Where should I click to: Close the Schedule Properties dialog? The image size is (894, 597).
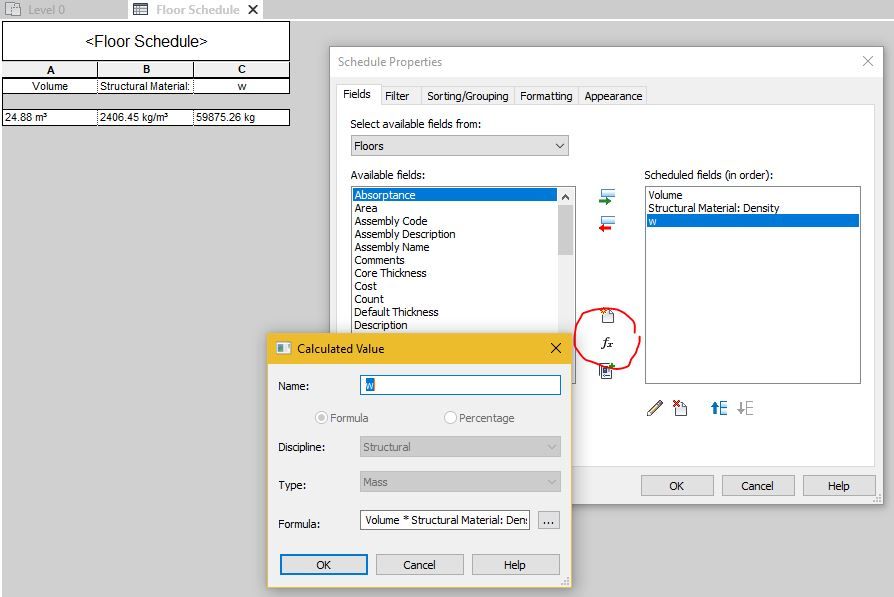coord(868,61)
